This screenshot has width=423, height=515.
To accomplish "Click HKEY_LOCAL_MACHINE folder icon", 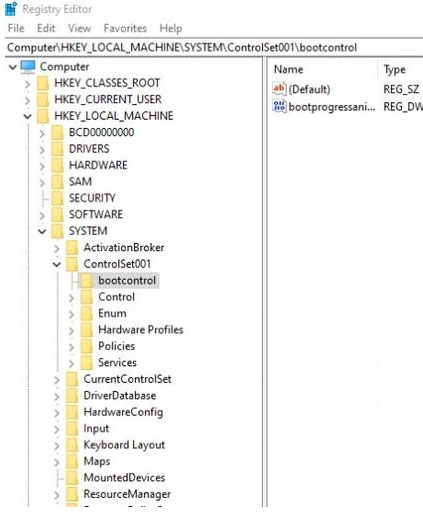I will pos(43,116).
